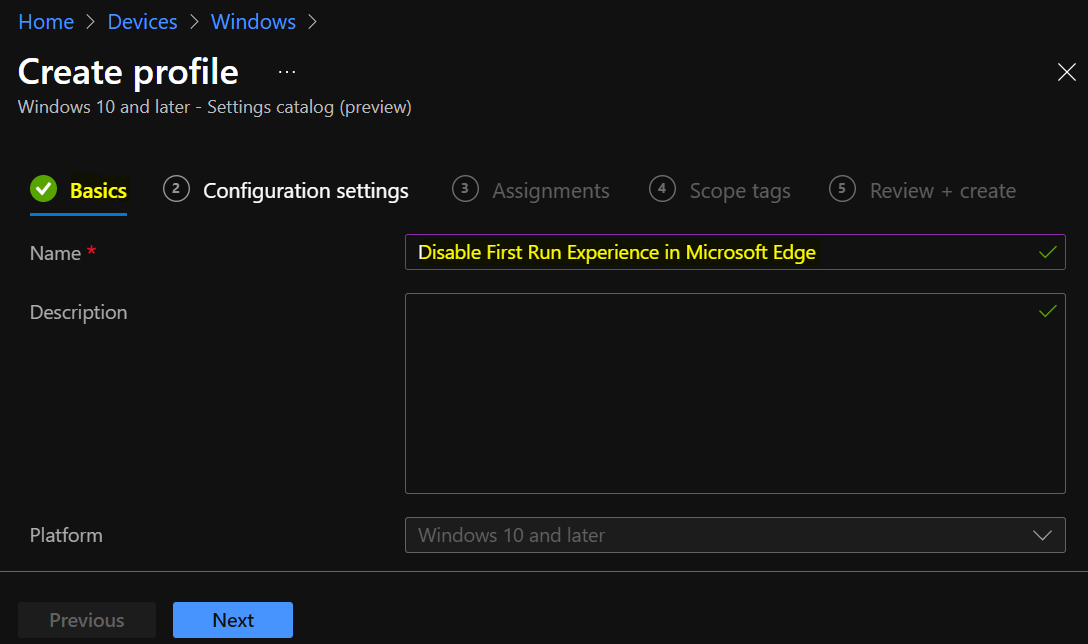Click the step 5 circle for Review + create
1088x644 pixels.
tap(841, 189)
